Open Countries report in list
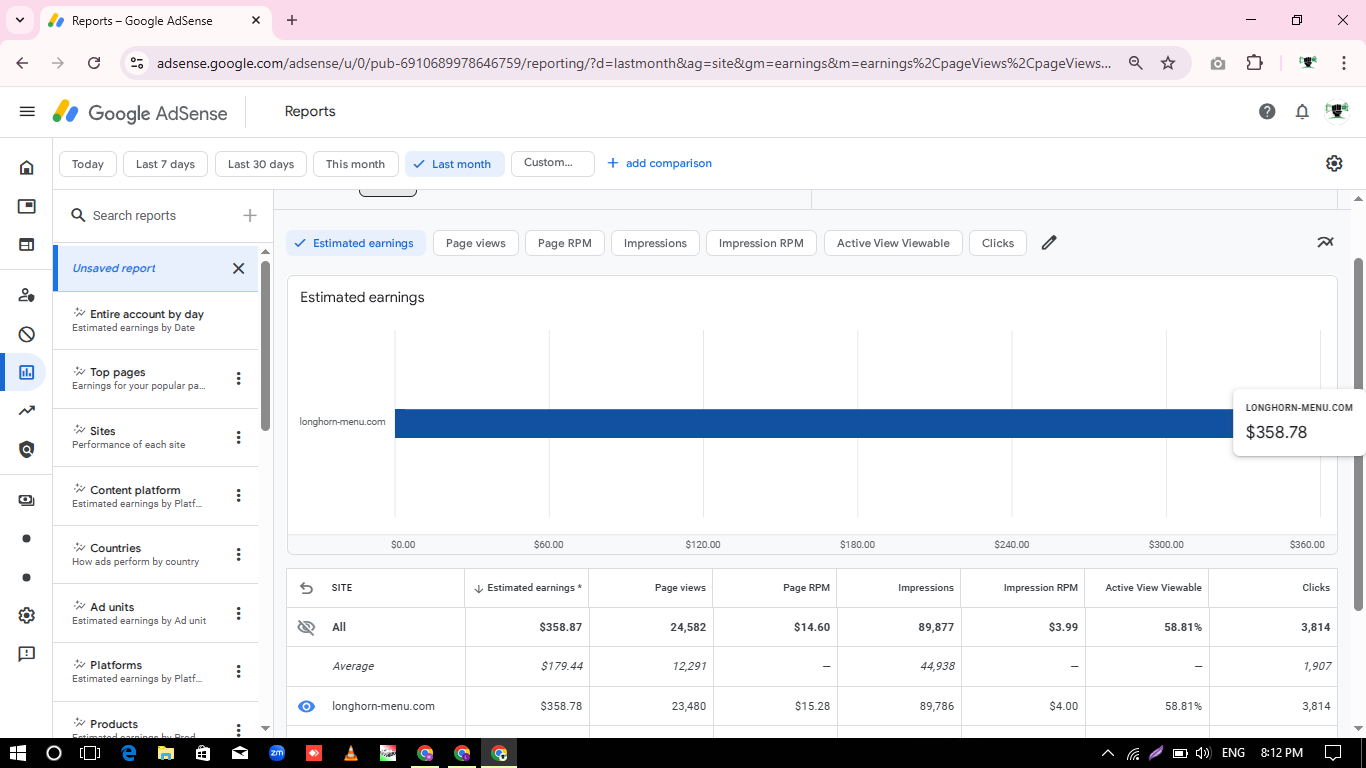This screenshot has height=768, width=1366. (x=155, y=554)
